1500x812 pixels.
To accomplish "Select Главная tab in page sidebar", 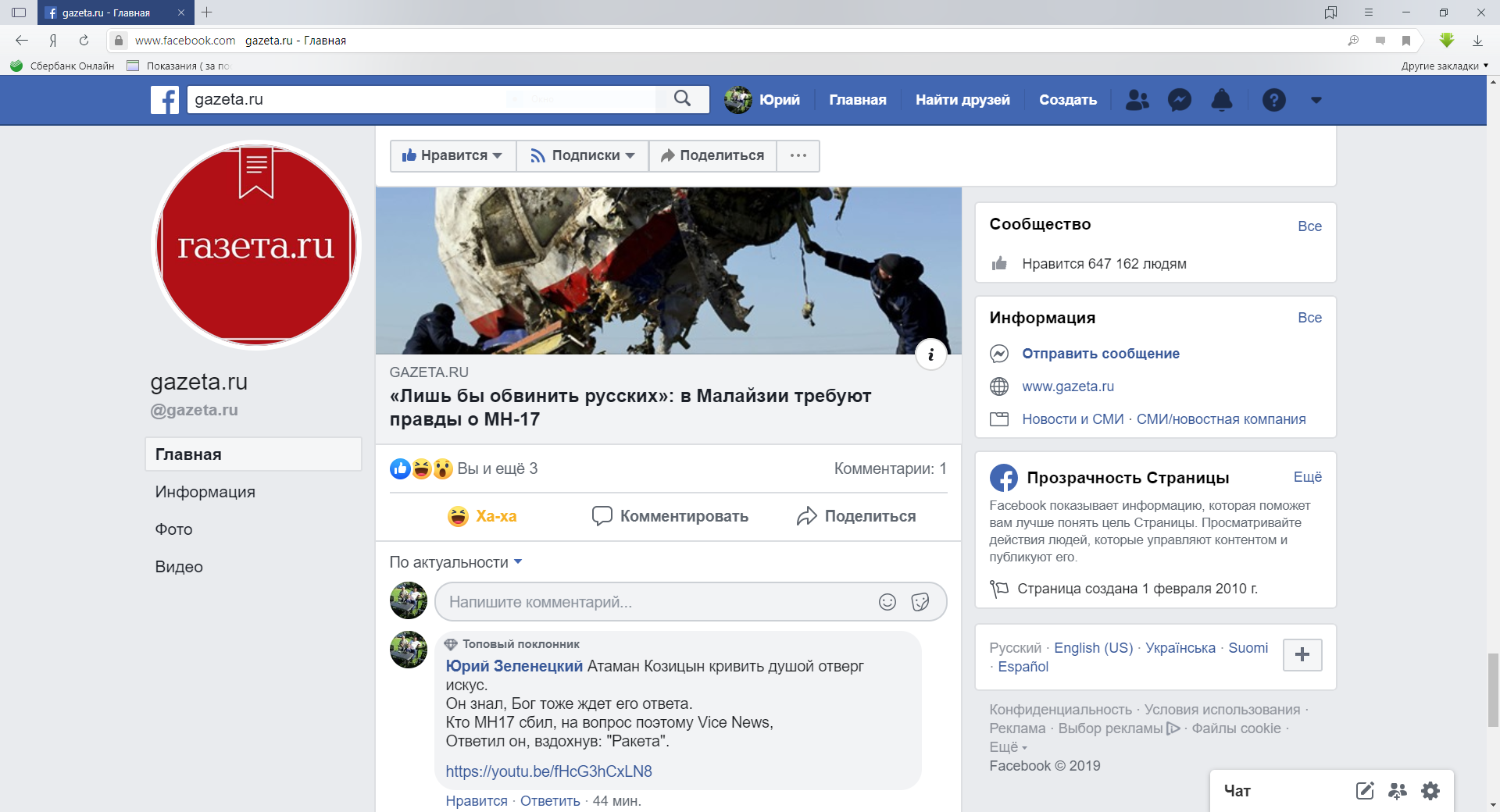I will coord(253,454).
